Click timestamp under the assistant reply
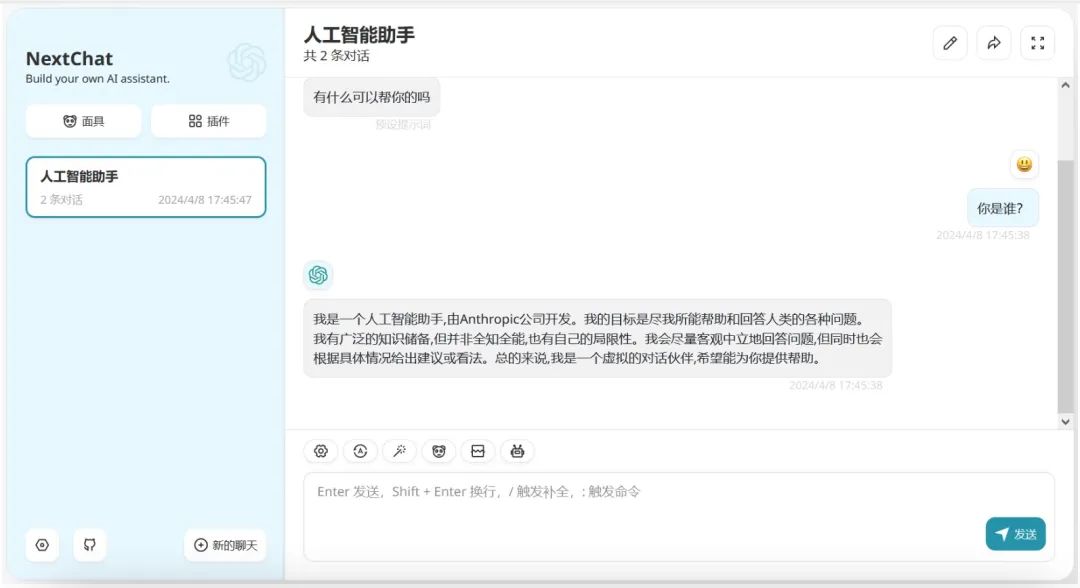This screenshot has height=588, width=1080. (835, 385)
